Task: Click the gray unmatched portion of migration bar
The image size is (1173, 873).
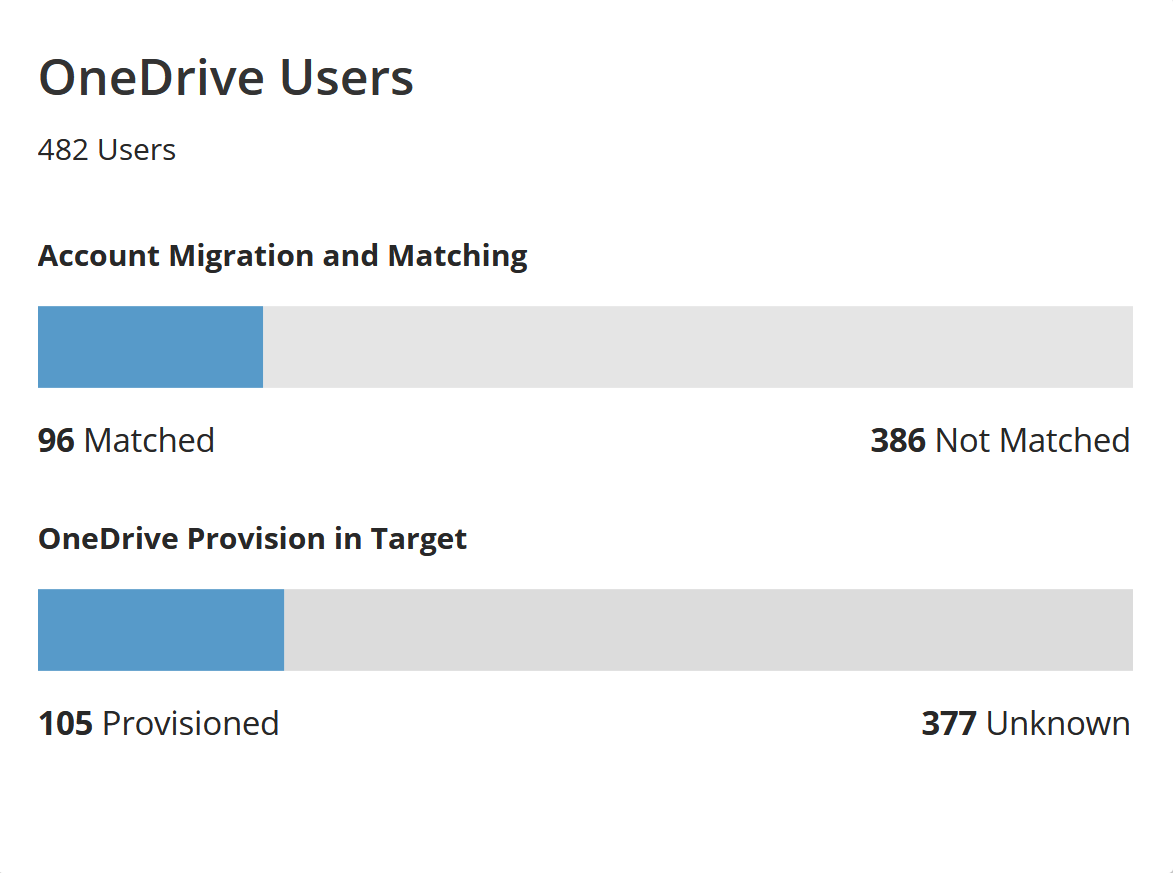Action: click(x=697, y=347)
